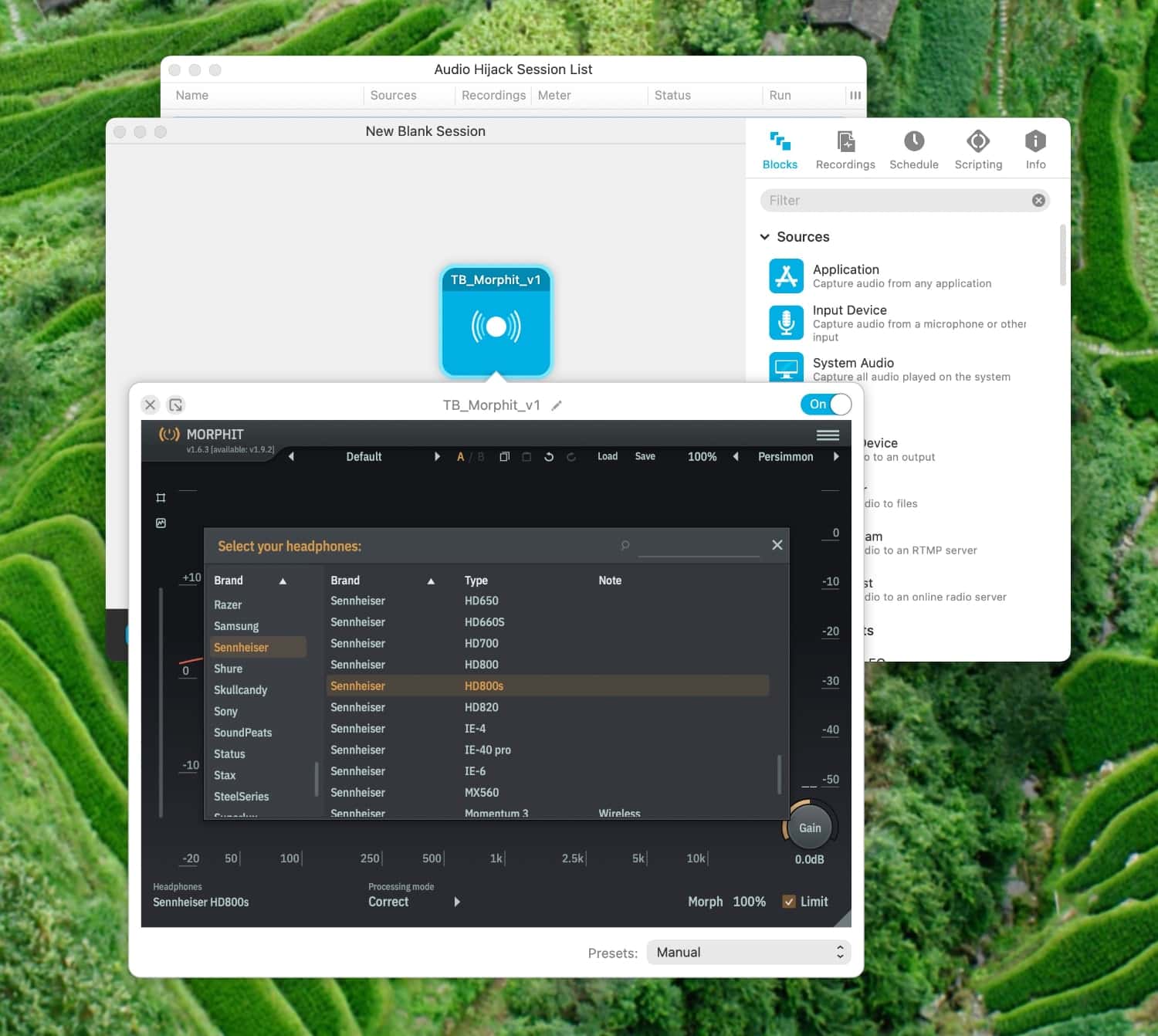Click the graph curve display icon
Image resolution: width=1158 pixels, height=1036 pixels.
[x=161, y=523]
